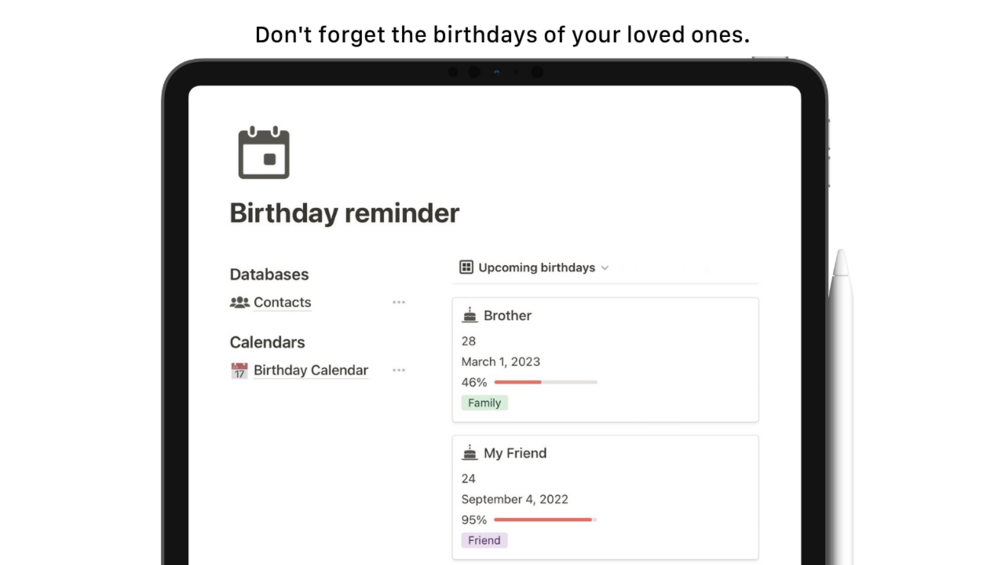Click the My Friend card's 95% progress bar
Image resolution: width=1005 pixels, height=565 pixels.
click(x=545, y=520)
